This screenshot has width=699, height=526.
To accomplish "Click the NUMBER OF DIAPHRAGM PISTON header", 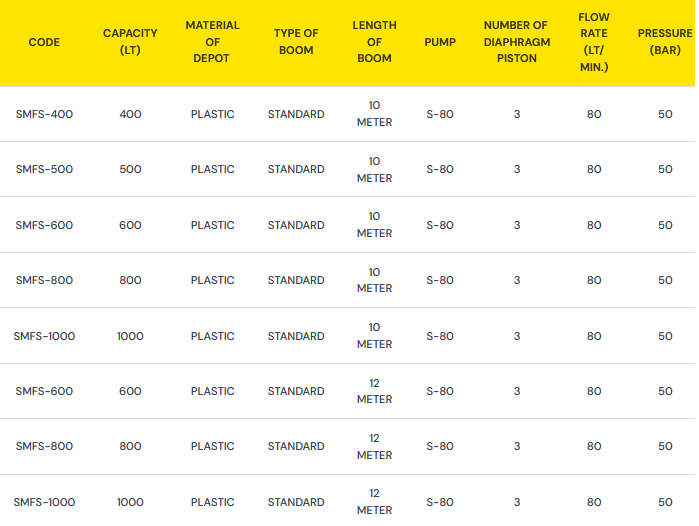I will tap(516, 42).
